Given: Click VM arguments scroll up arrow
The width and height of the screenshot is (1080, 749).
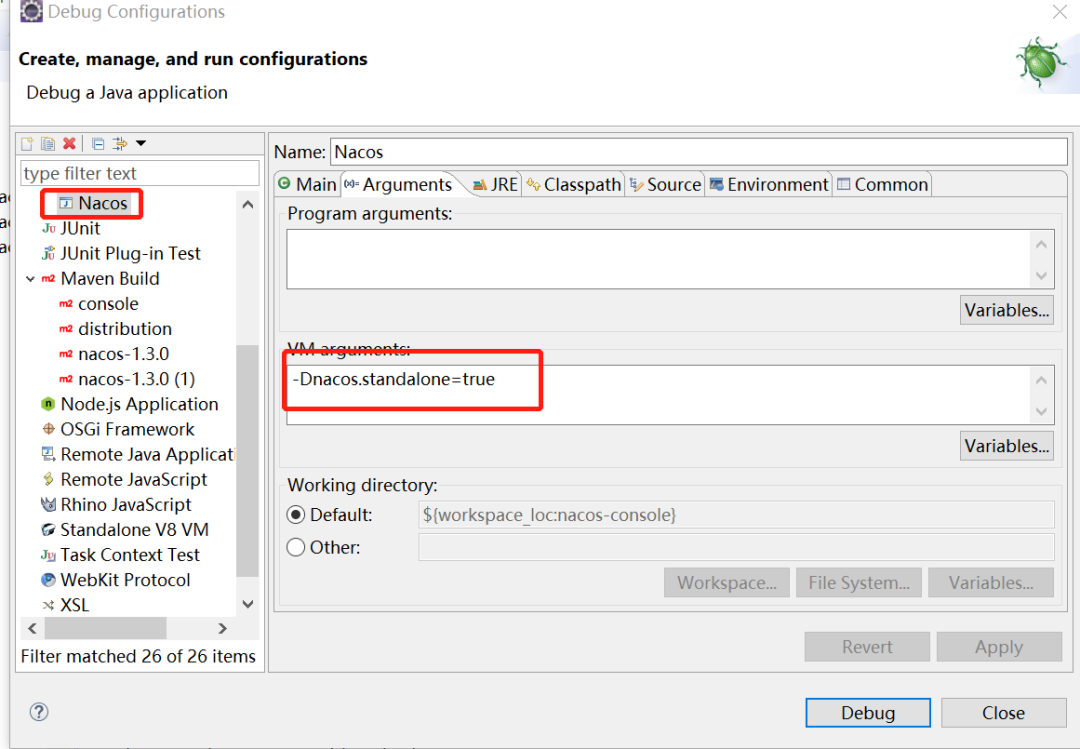Looking at the screenshot, I should tap(1041, 380).
